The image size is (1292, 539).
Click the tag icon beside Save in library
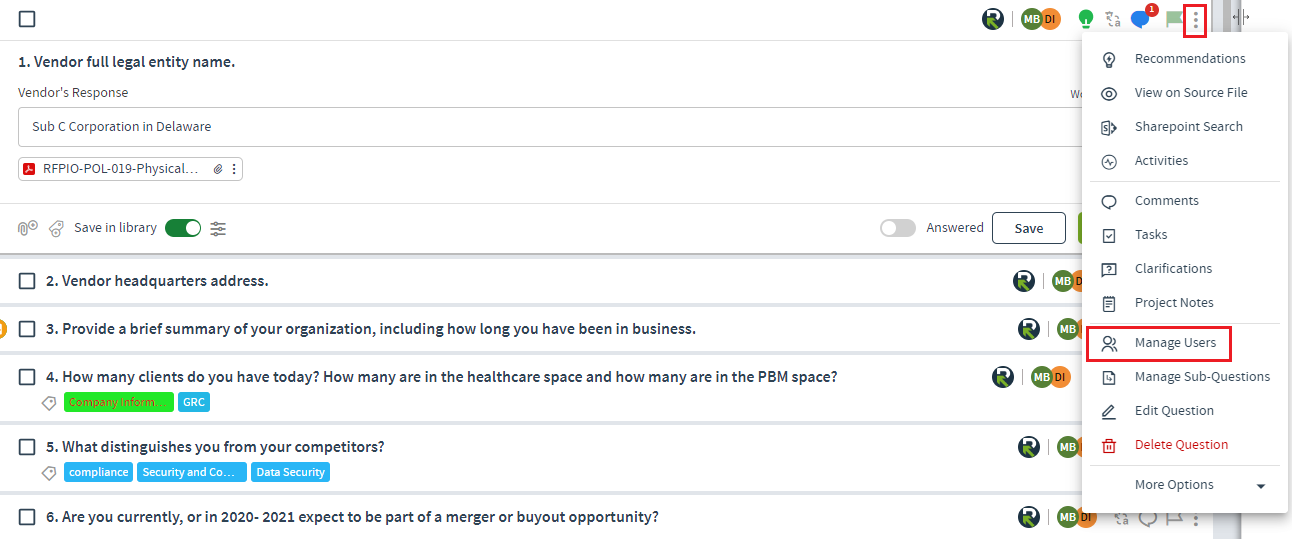click(x=57, y=228)
